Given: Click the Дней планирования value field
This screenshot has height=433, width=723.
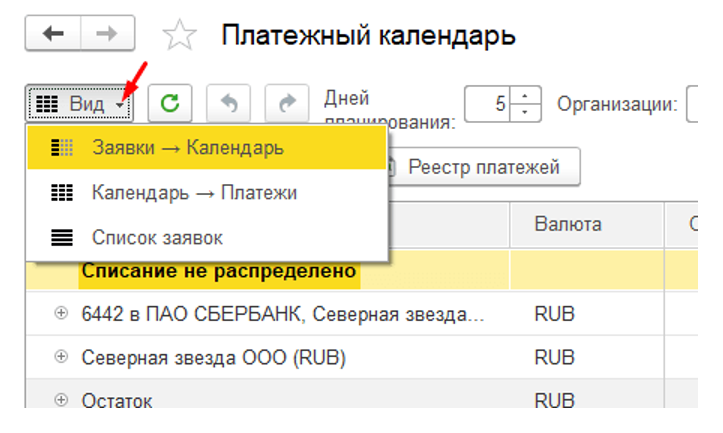Looking at the screenshot, I should coord(487,104).
